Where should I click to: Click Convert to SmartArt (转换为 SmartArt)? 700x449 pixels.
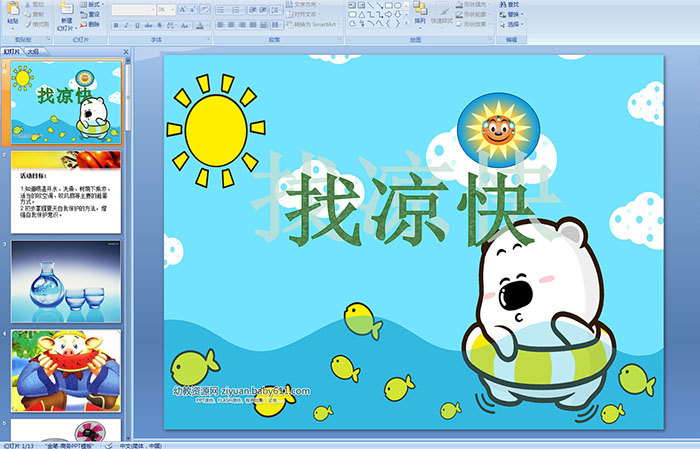(x=313, y=24)
